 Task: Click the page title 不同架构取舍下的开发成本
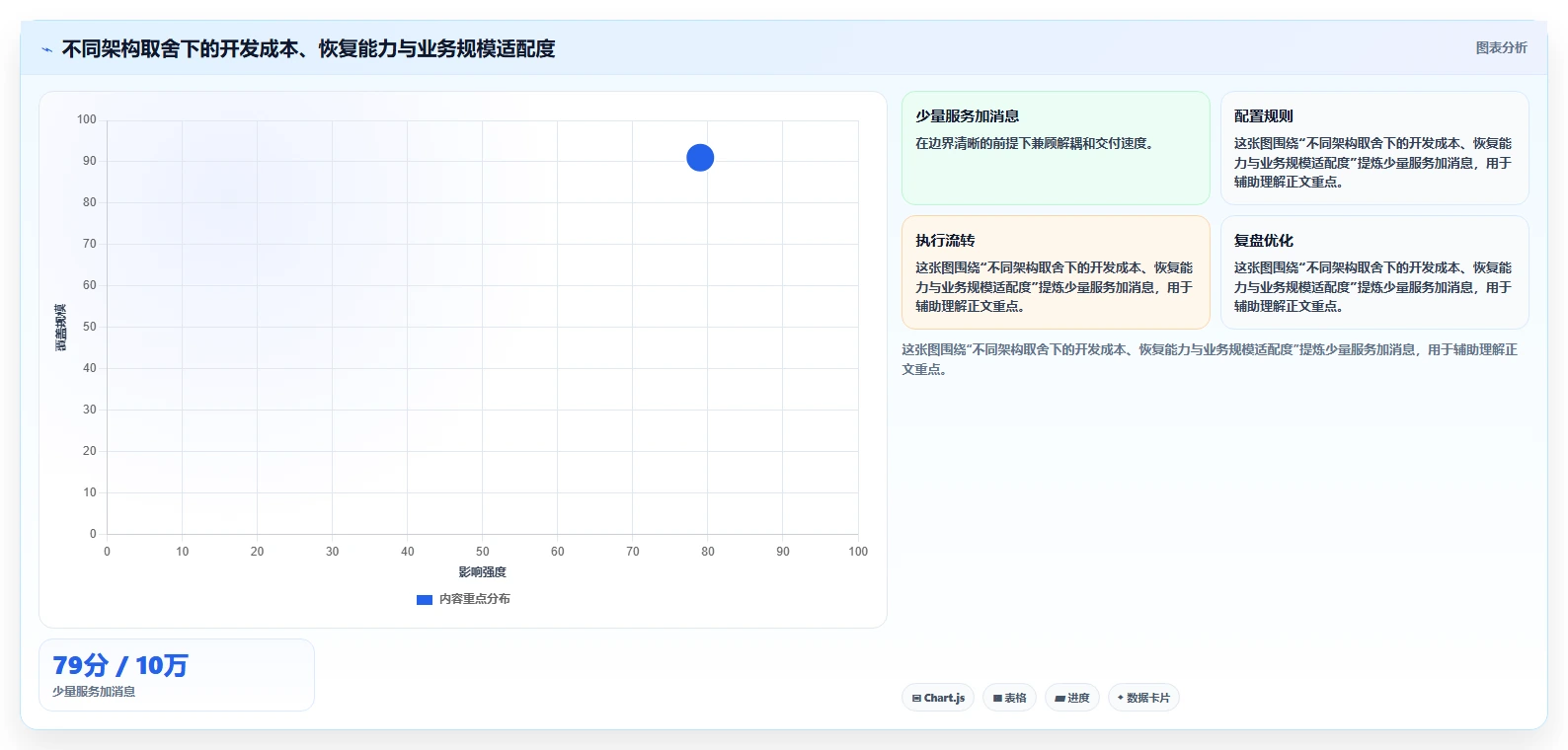tap(308, 48)
